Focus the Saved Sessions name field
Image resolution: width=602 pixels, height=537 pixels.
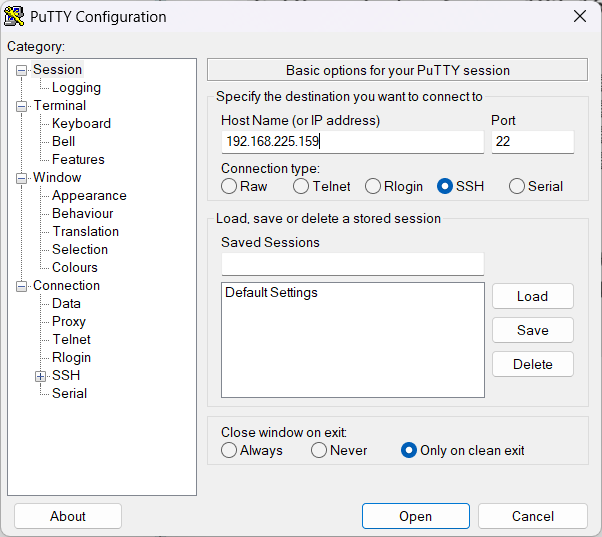(352, 264)
